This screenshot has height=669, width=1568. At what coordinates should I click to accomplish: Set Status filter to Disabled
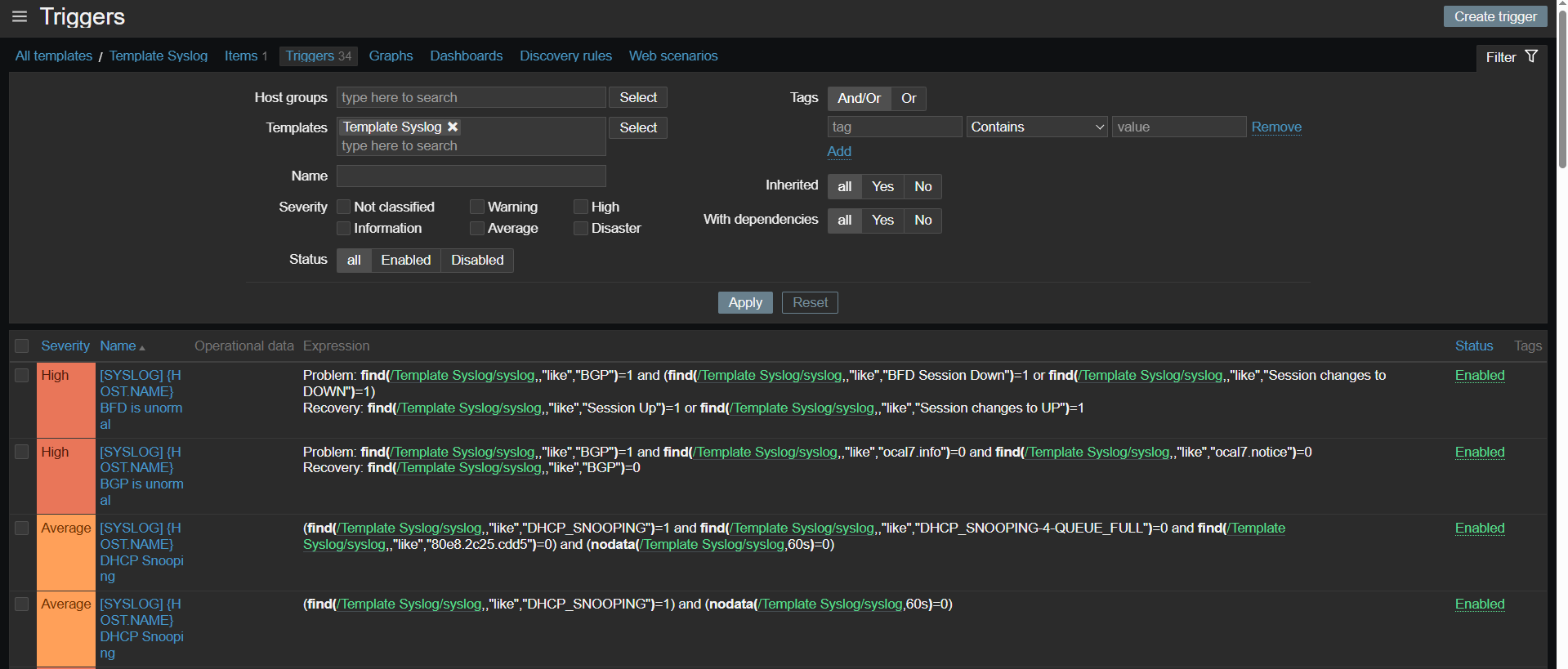click(x=477, y=260)
